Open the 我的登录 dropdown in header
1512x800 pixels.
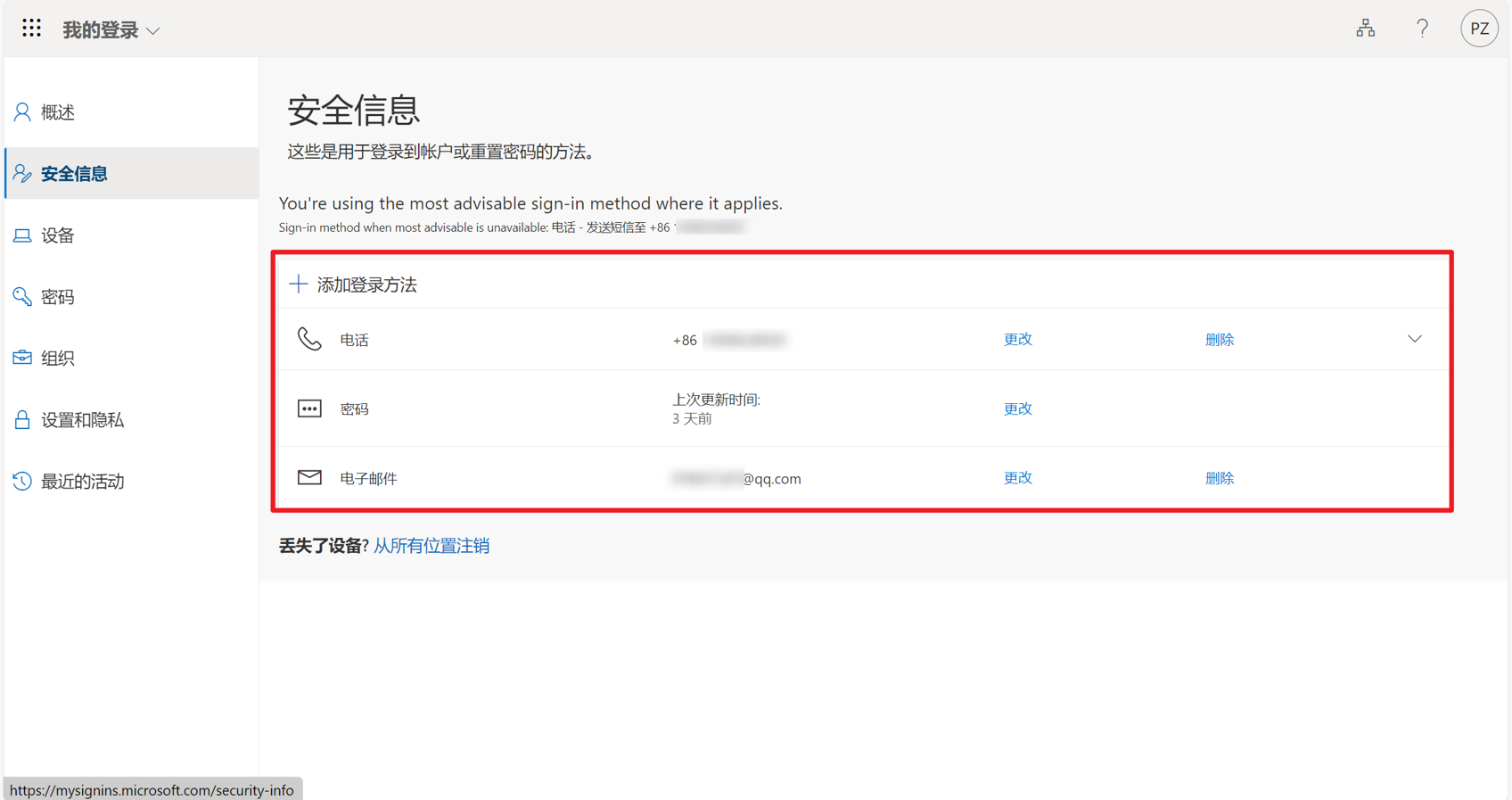pyautogui.click(x=111, y=30)
